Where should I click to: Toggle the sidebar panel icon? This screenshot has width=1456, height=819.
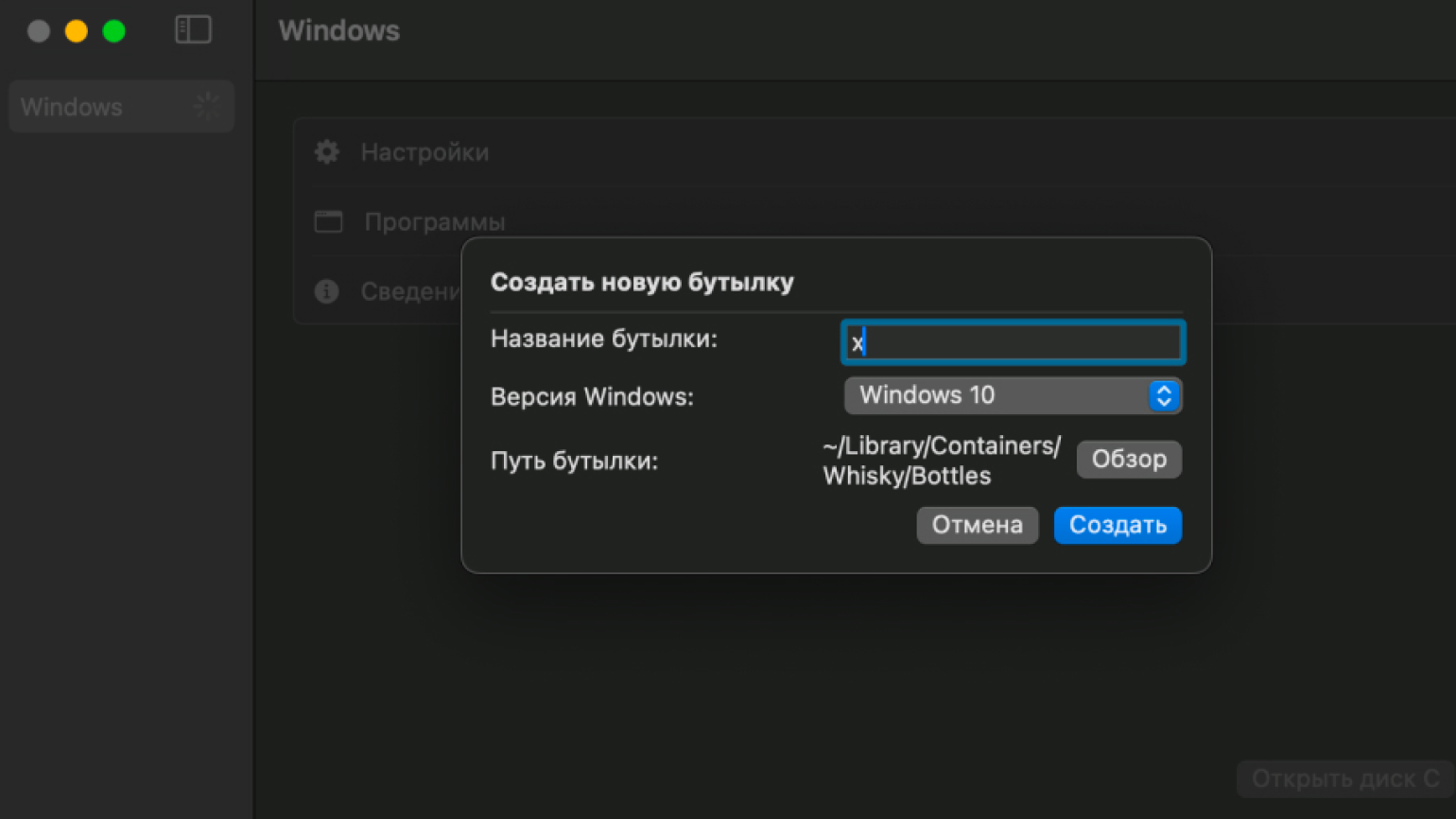pos(193,30)
